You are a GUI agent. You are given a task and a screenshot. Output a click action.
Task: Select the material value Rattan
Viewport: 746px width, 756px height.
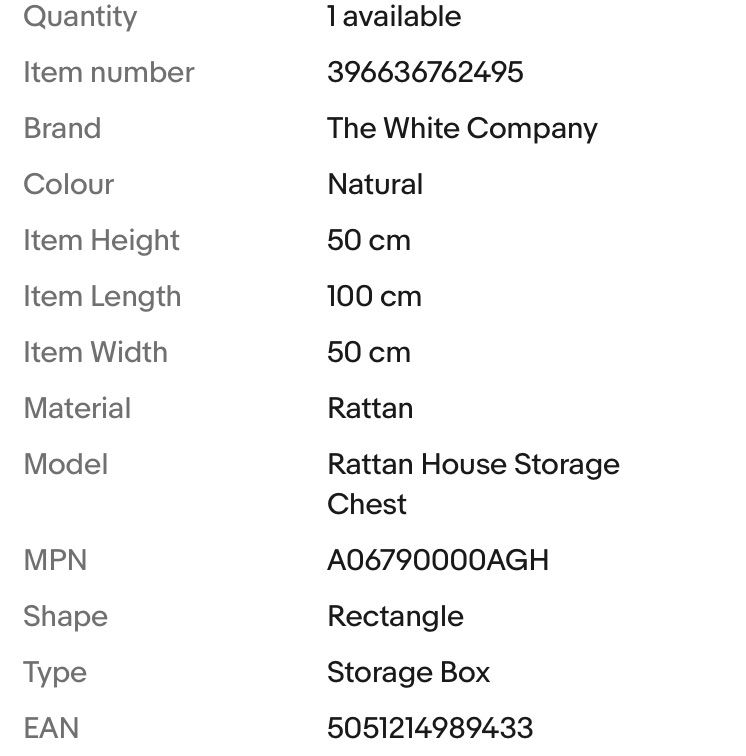pos(370,408)
